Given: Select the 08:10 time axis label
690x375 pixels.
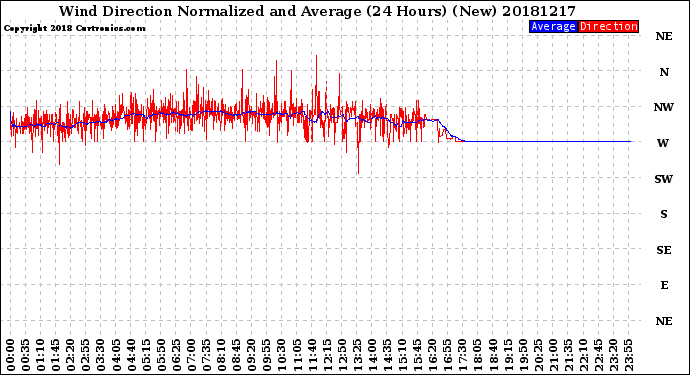Looking at the screenshot, I should [x=221, y=355].
